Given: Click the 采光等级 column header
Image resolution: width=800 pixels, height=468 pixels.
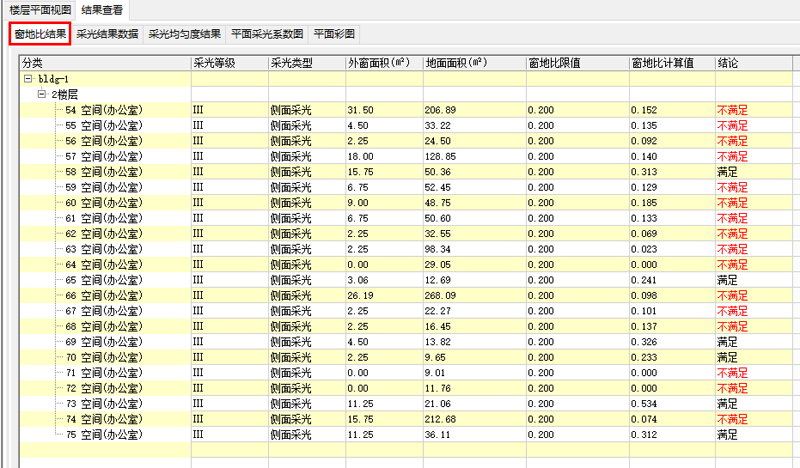Looking at the screenshot, I should click(230, 63).
